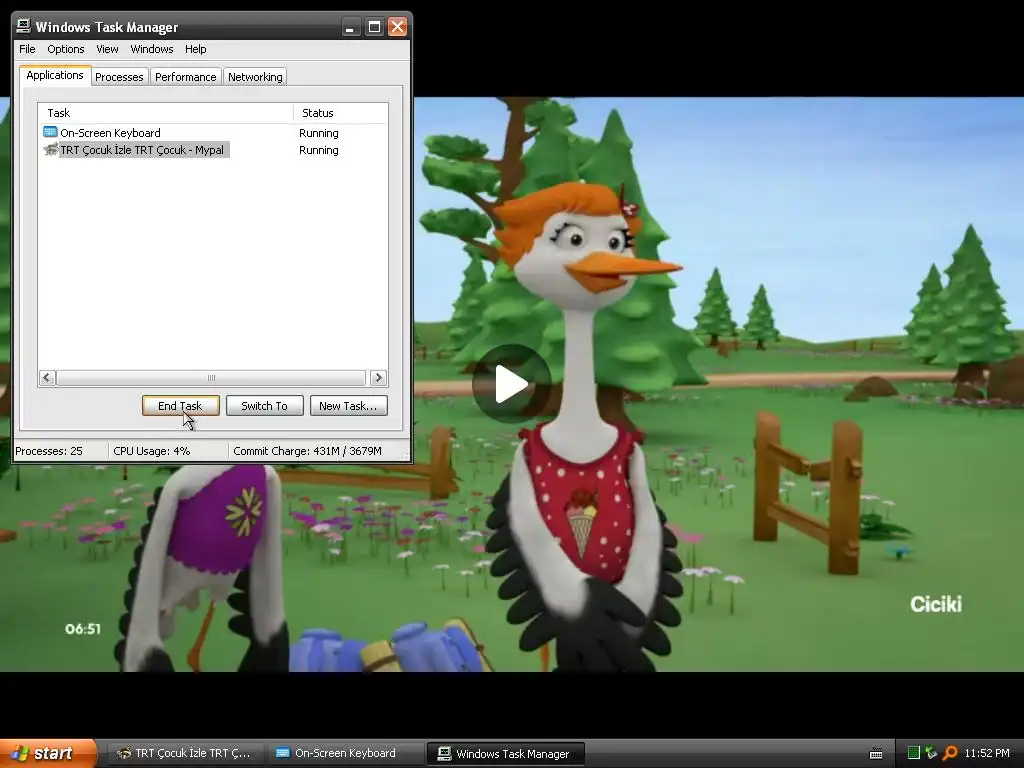Click the Processes: 25 status bar entry
Screen dimensions: 1024x768
[x=49, y=451]
